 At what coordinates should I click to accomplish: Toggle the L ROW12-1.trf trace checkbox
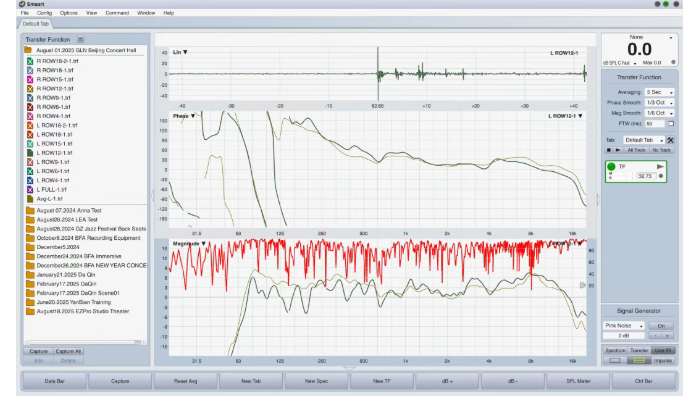tap(30, 152)
